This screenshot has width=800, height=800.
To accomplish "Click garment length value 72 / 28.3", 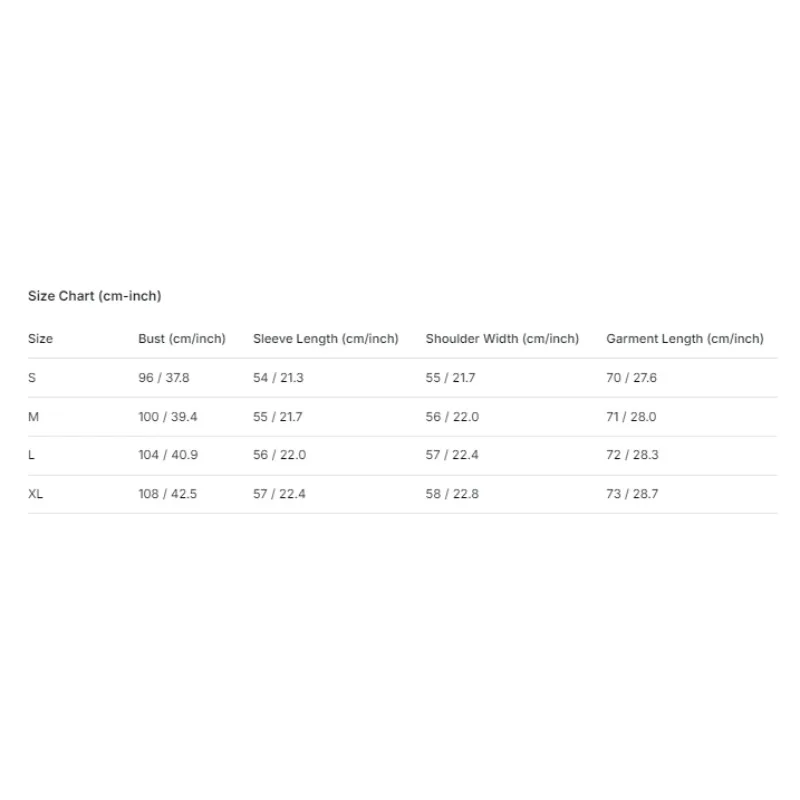I will coord(632,455).
